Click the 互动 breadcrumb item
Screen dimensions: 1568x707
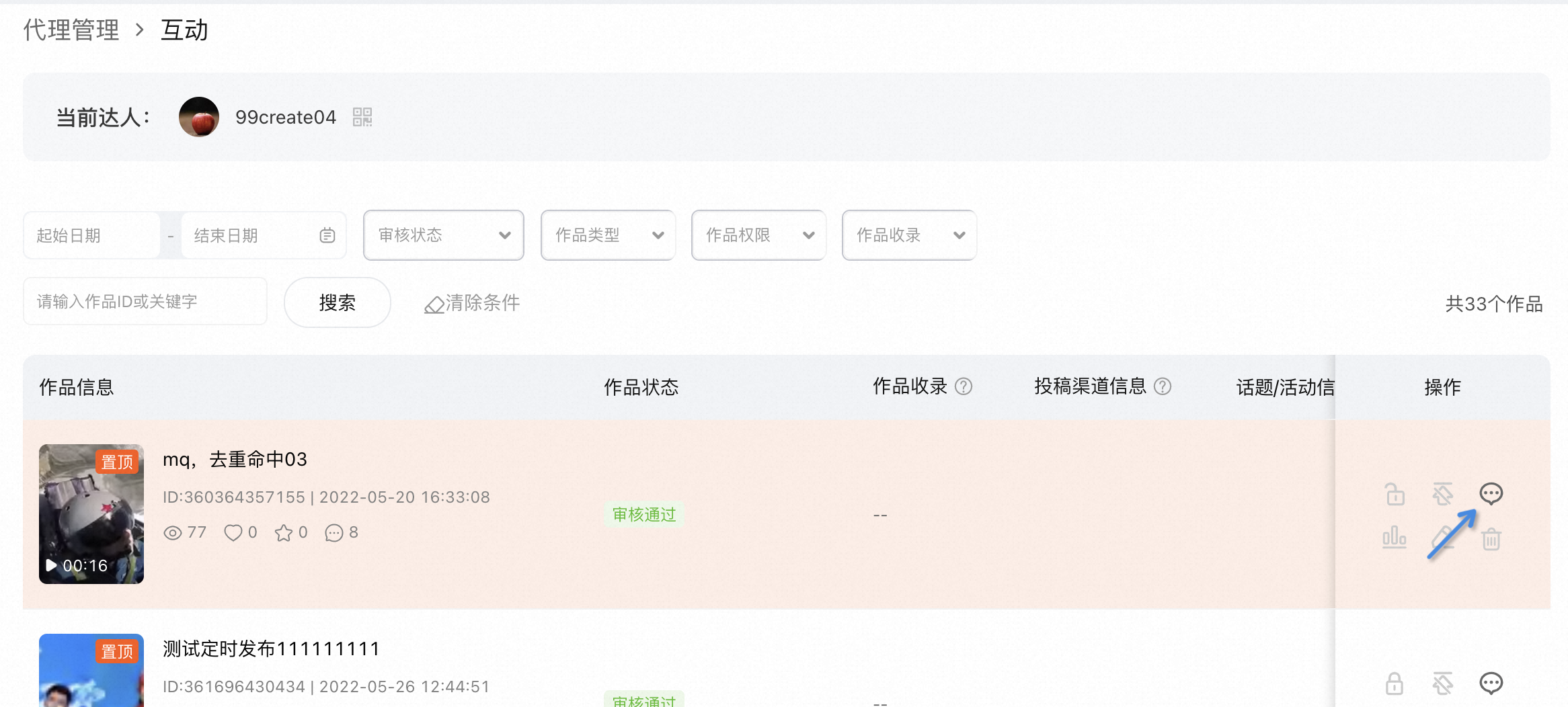(x=184, y=30)
